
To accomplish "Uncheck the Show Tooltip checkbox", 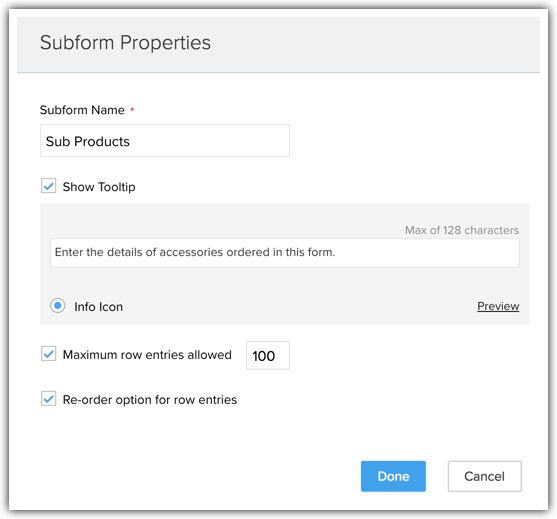I will (48, 186).
